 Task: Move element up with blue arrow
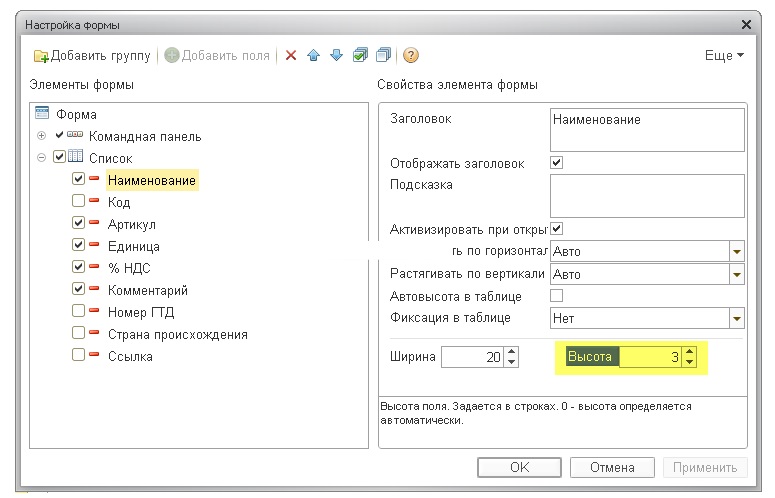click(x=313, y=55)
